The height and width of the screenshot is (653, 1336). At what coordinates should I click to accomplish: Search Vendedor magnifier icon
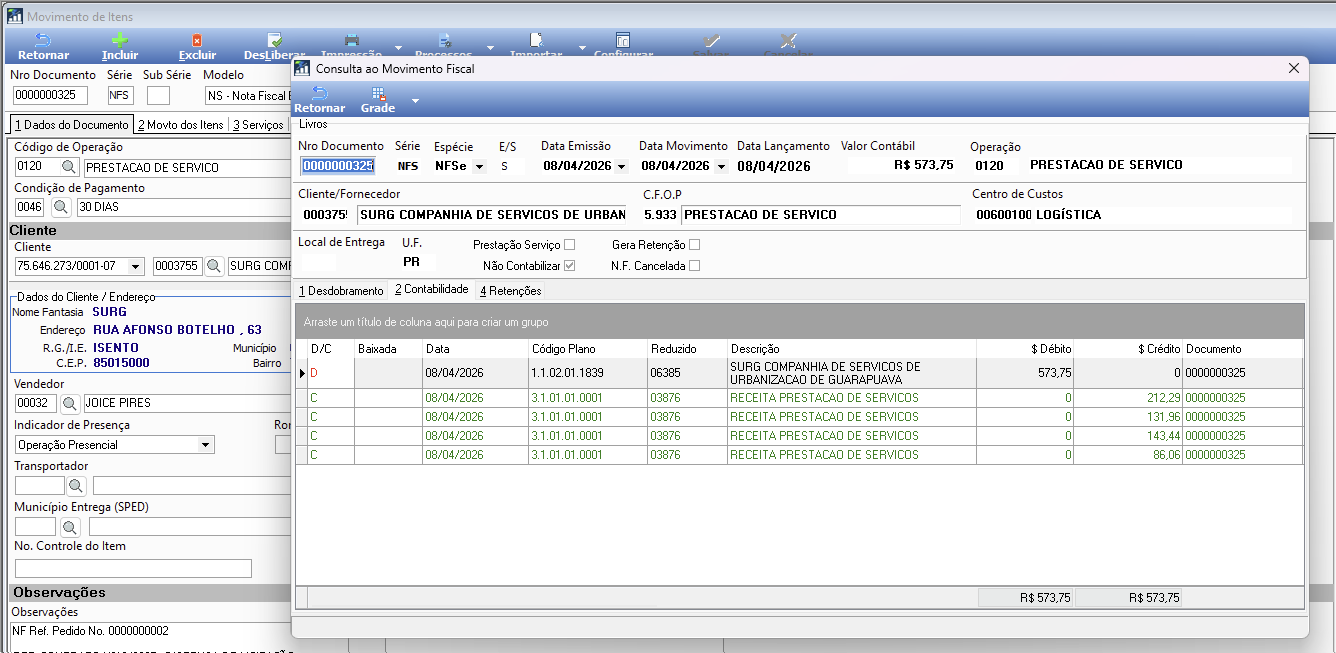tap(70, 403)
